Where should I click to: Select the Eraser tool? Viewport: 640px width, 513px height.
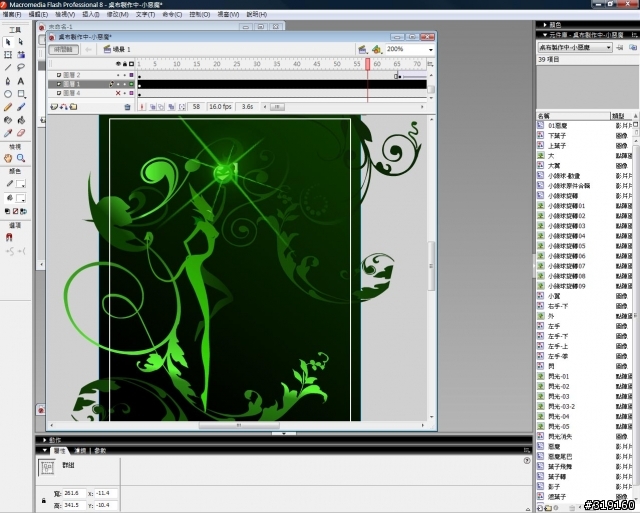pos(21,133)
